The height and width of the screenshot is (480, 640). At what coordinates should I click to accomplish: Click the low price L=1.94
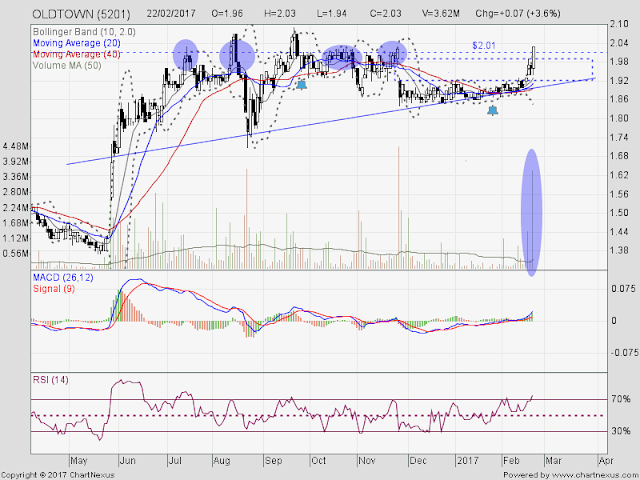[332, 13]
